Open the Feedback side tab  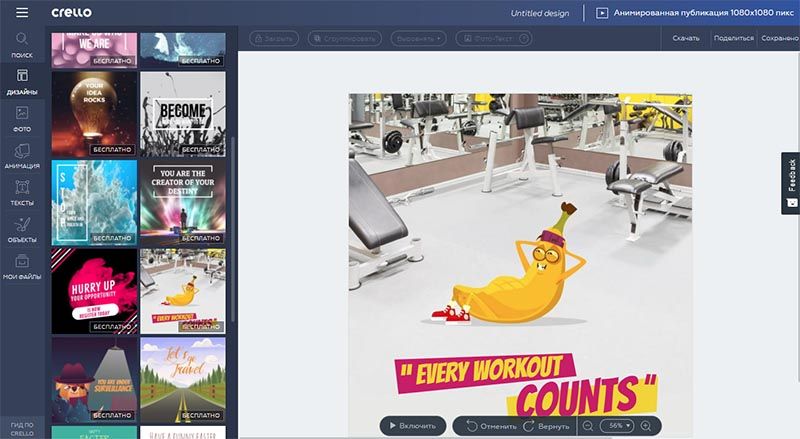click(x=791, y=183)
